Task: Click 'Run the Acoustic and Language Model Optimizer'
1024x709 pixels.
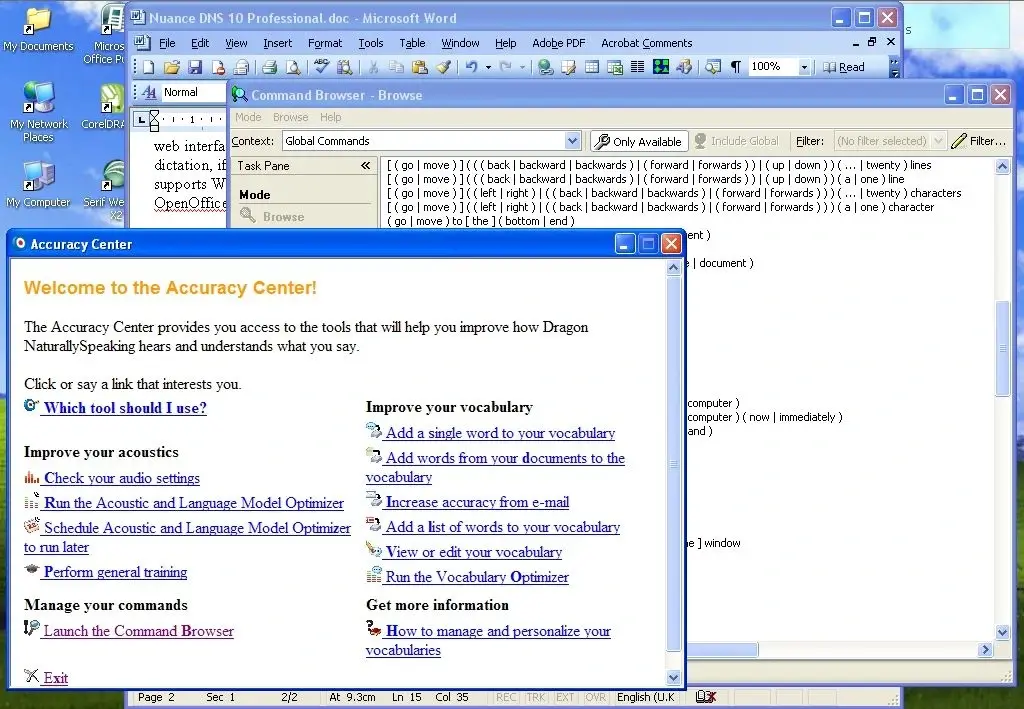Action: [x=193, y=503]
